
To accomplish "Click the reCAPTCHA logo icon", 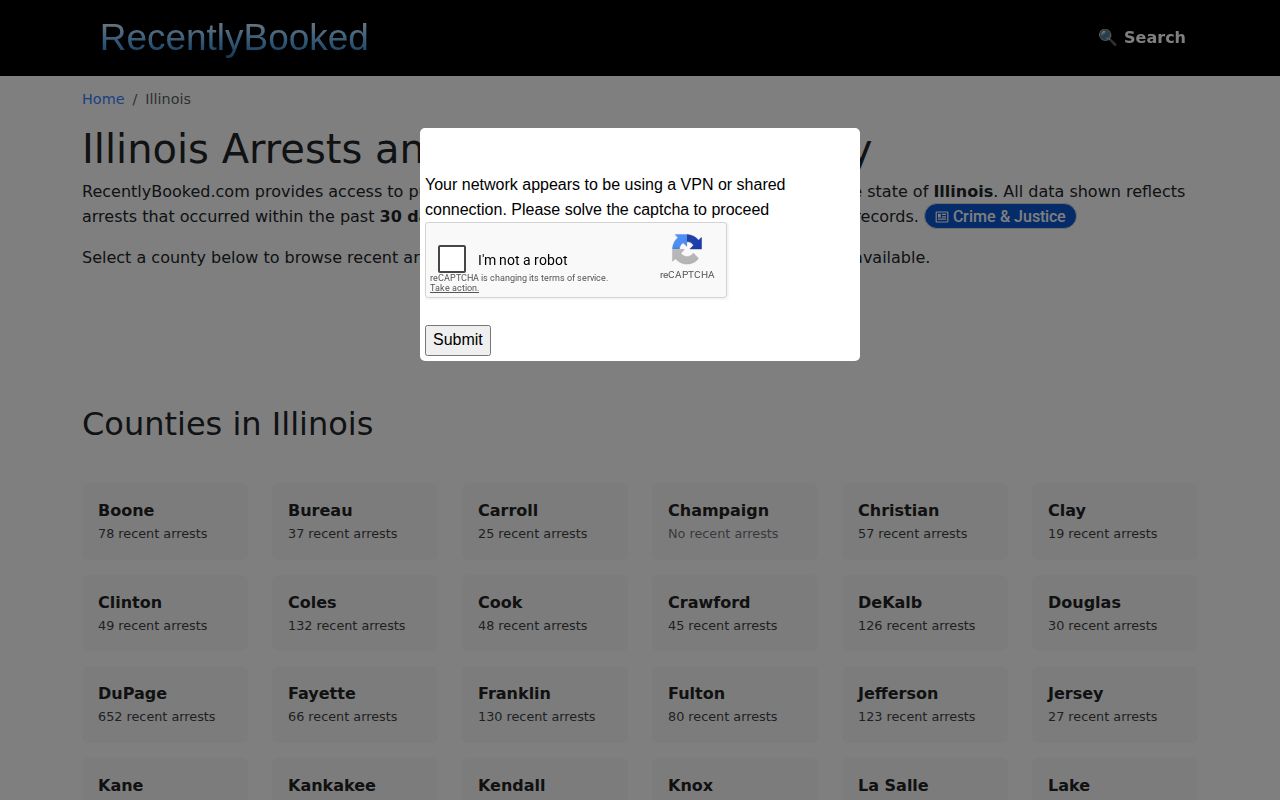I will (687, 249).
